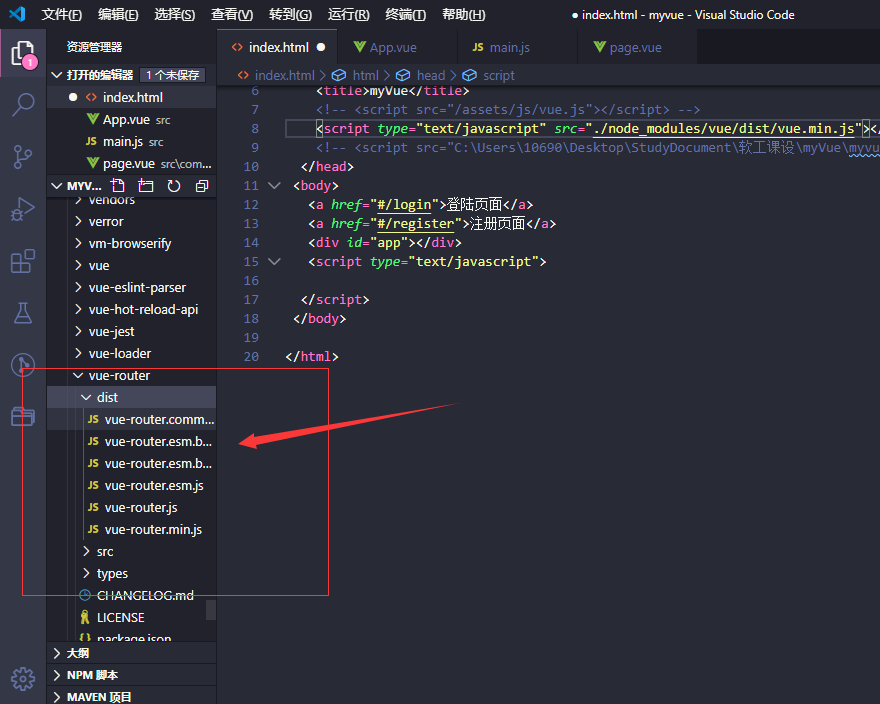This screenshot has width=880, height=704.
Task: Collapse the vue-router folder
Action: click(x=131, y=375)
